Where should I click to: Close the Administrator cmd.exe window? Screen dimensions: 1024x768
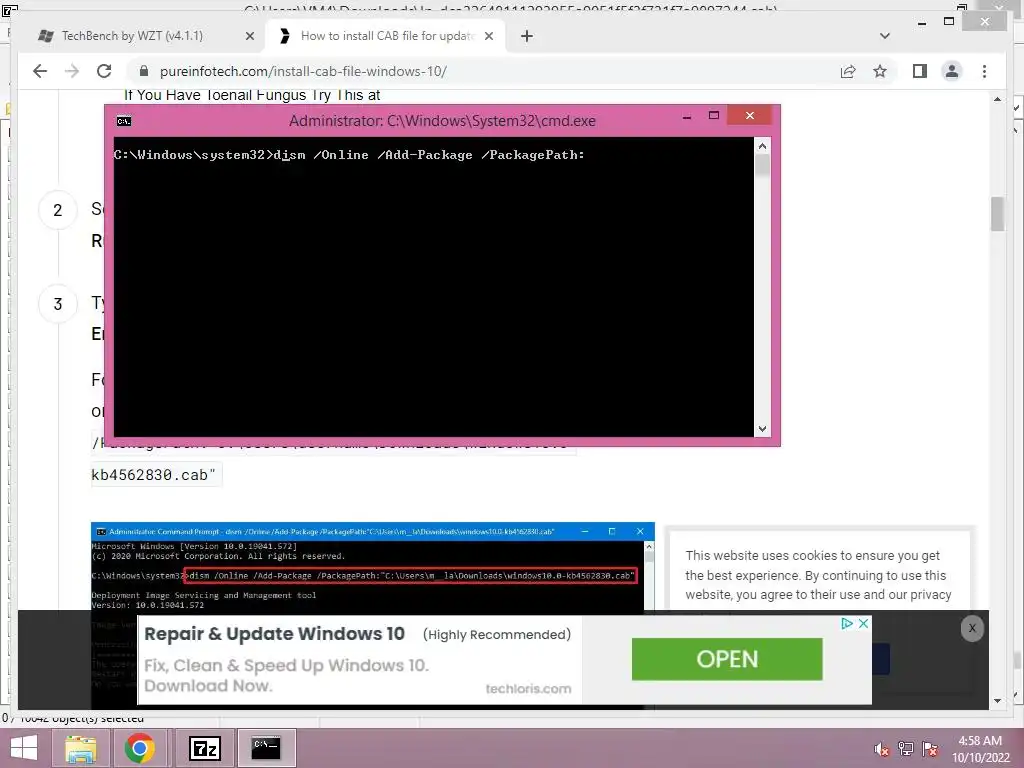[750, 116]
